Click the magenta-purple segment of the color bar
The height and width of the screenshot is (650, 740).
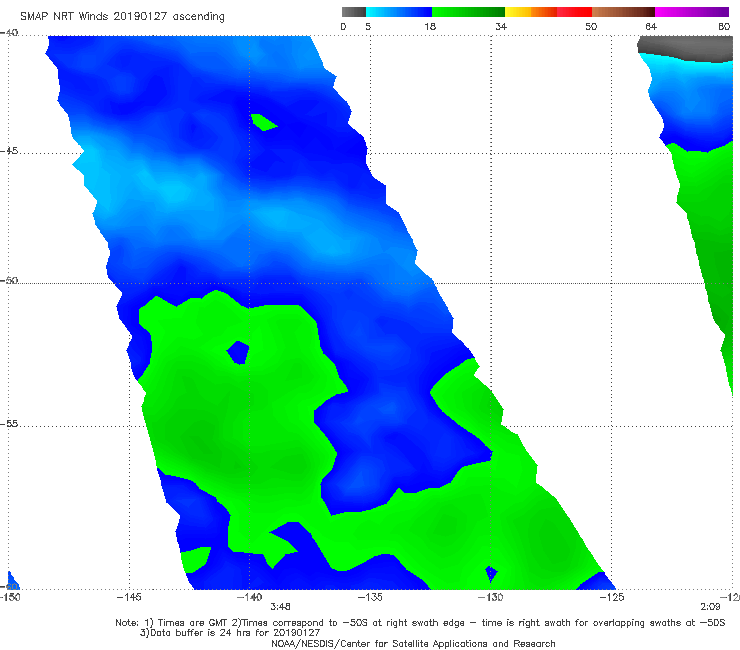click(692, 12)
